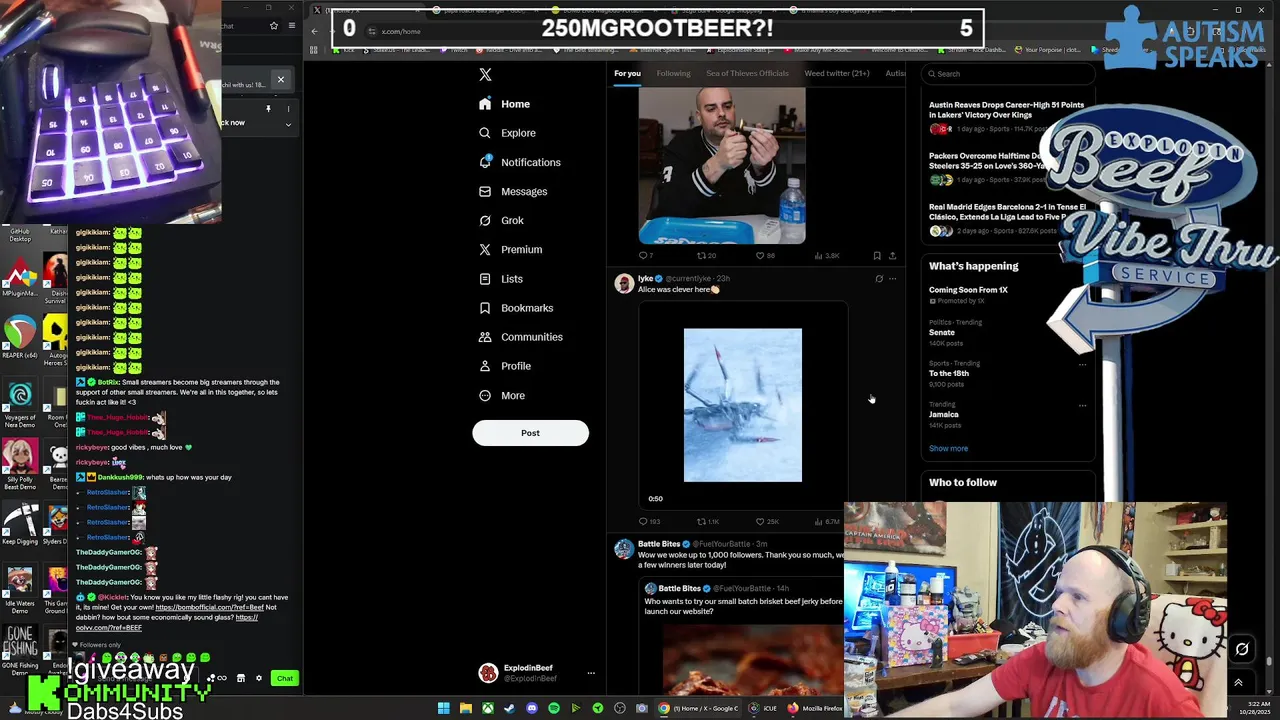Viewport: 1280px width, 720px height.
Task: Open File Explorer from the taskbar
Action: coord(465,708)
